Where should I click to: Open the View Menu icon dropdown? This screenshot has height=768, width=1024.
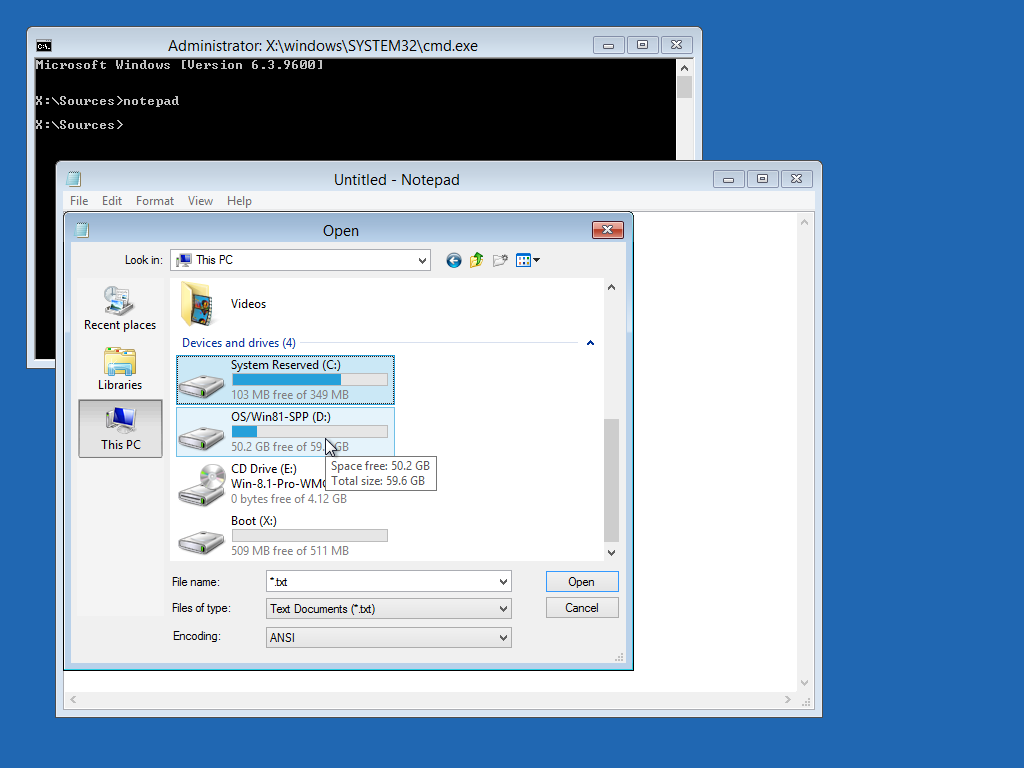(x=528, y=261)
